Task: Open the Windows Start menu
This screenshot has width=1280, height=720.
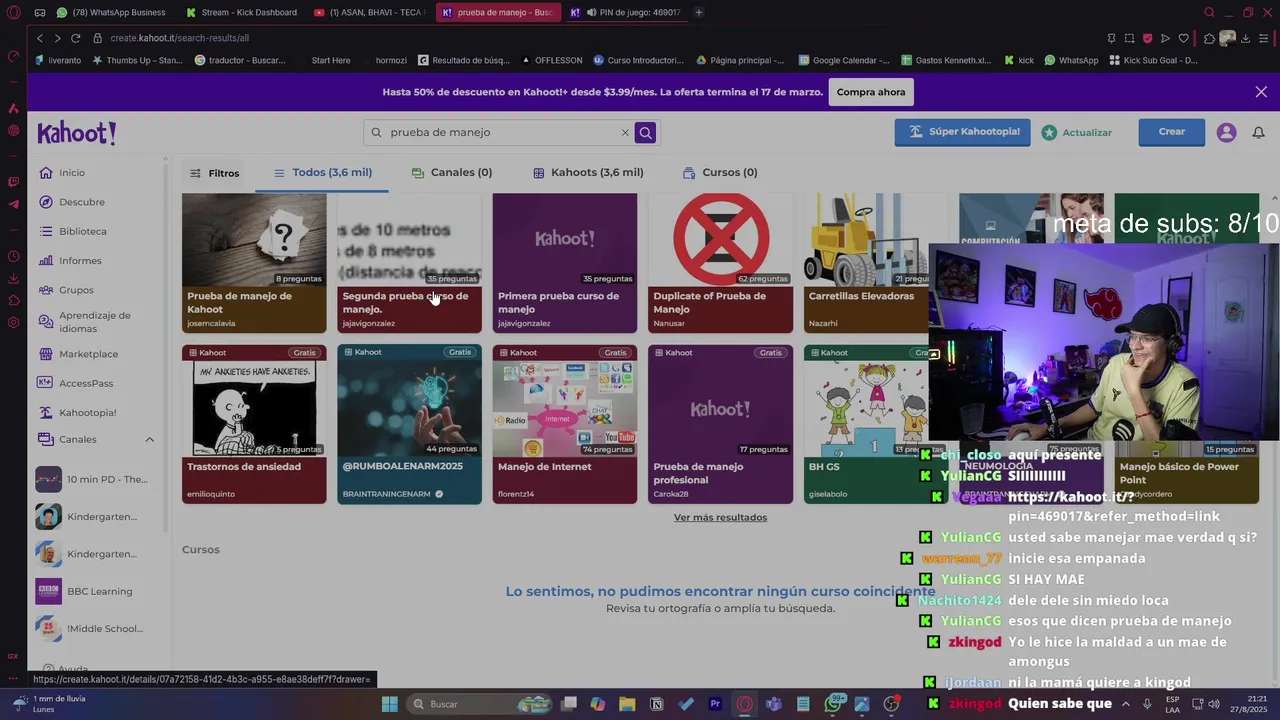Action: tap(390, 704)
